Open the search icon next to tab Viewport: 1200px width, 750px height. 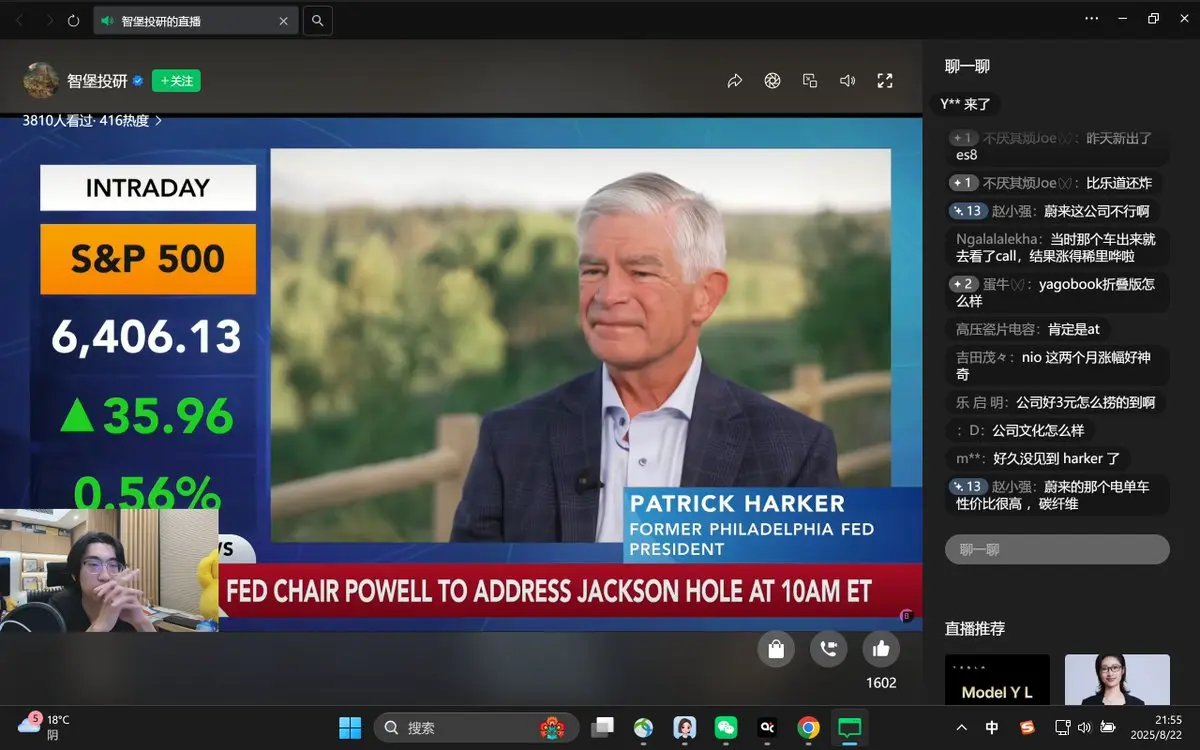pos(317,20)
